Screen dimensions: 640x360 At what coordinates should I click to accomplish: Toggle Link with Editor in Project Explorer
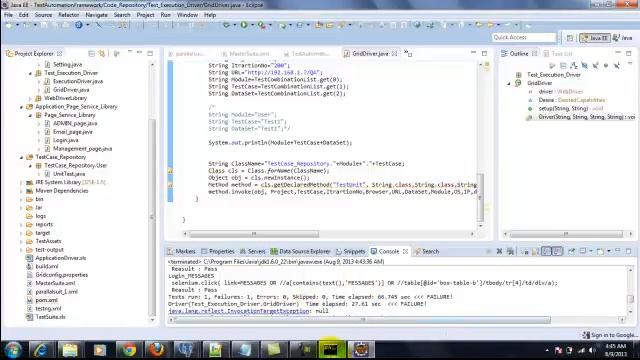tap(102, 53)
